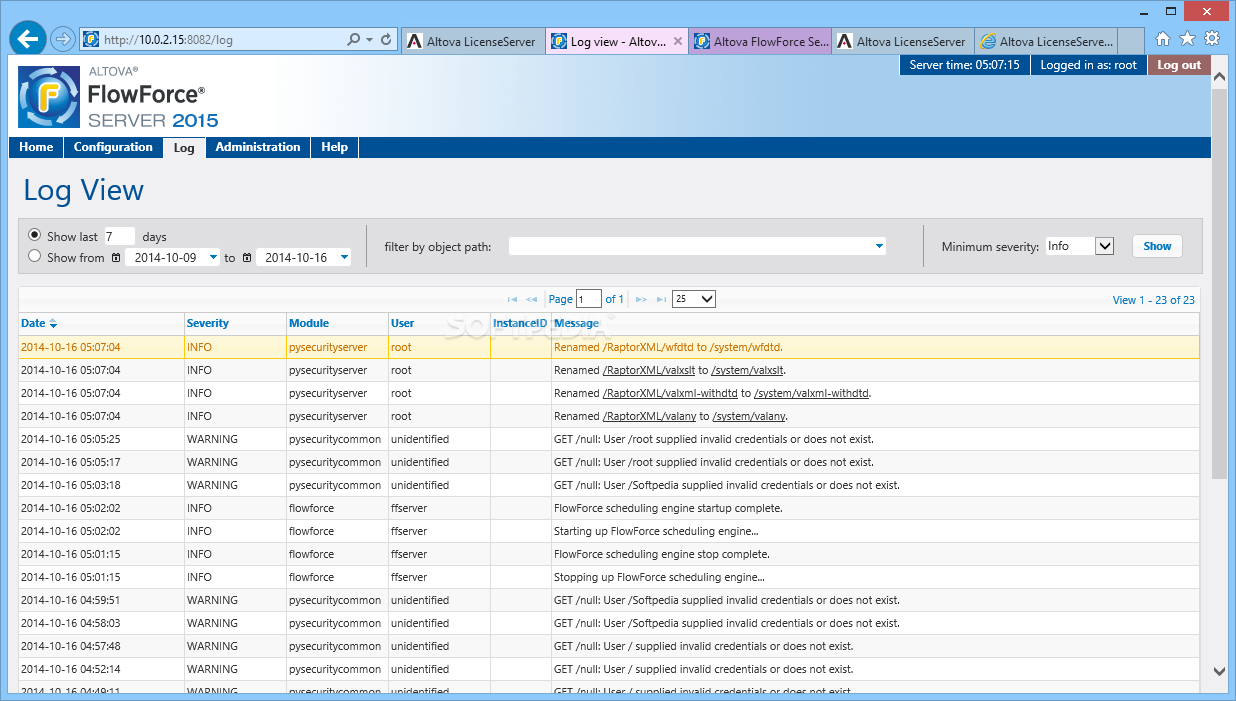Screen dimensions: 1236x701
Task: Sort by the Severity column header
Action: click(207, 323)
